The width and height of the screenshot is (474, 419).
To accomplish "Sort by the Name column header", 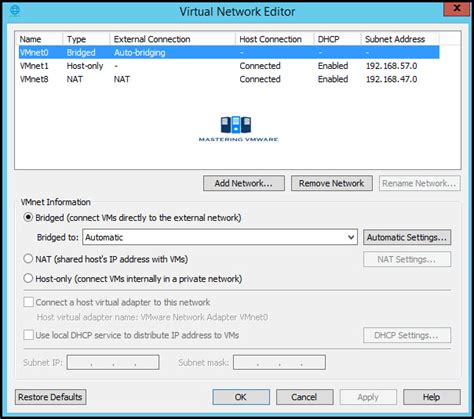I will pyautogui.click(x=40, y=39).
